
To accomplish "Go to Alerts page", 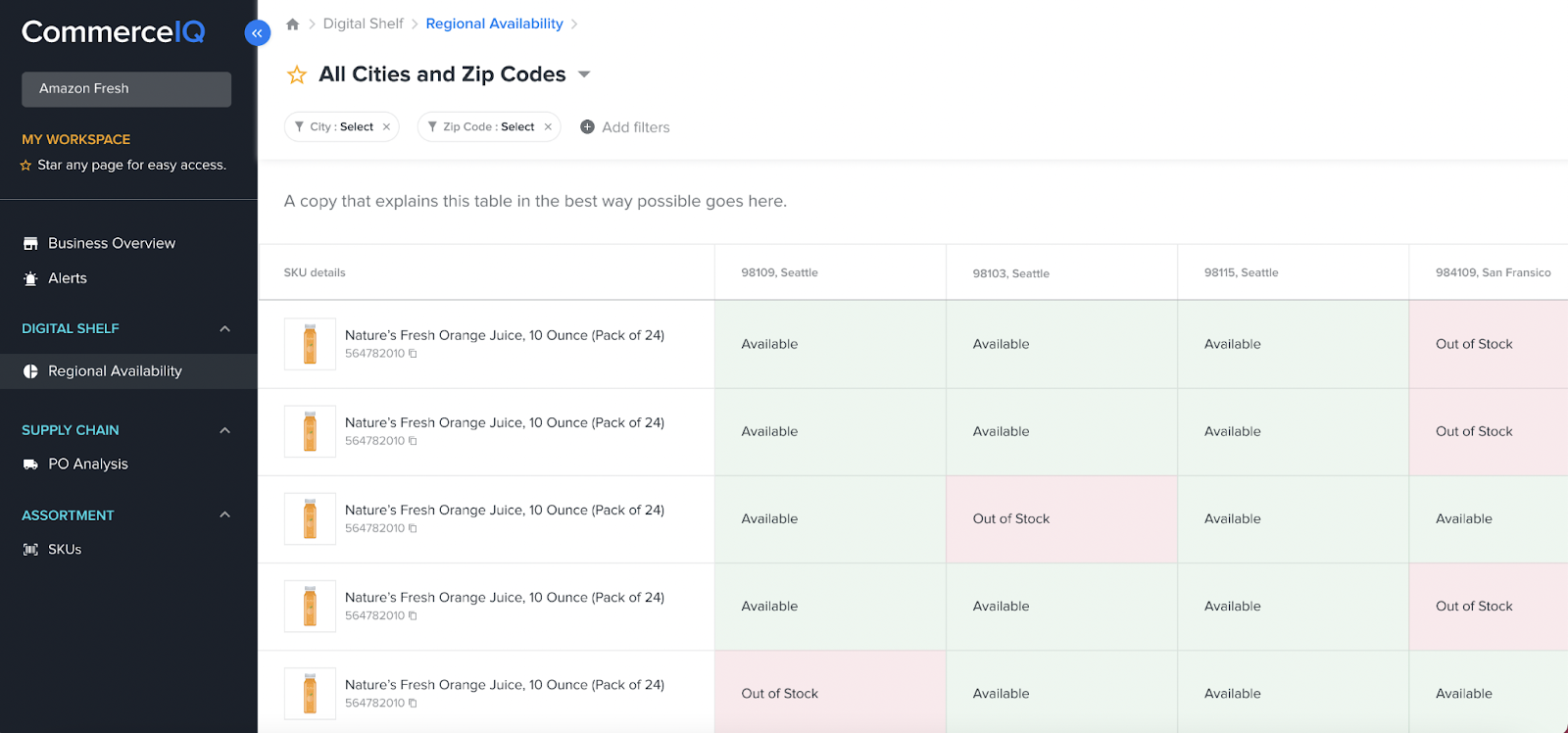I will [67, 278].
